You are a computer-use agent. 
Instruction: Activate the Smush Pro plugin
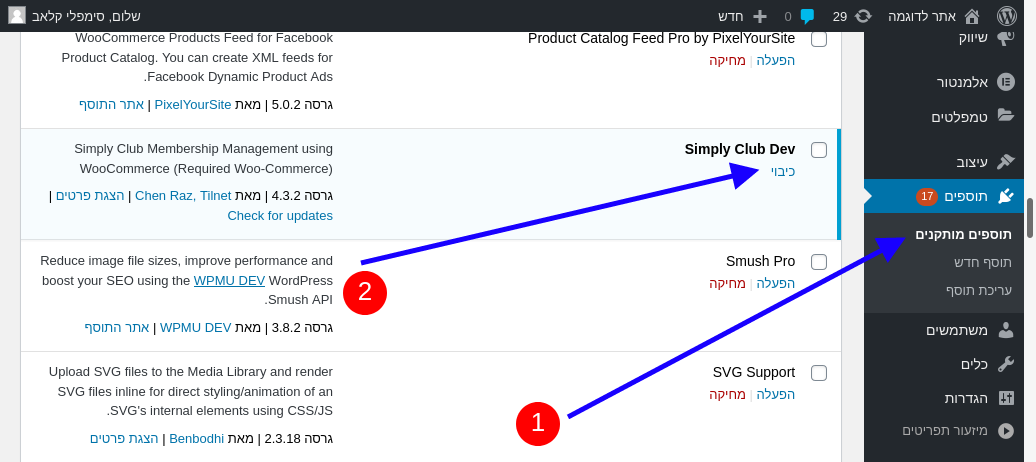tap(775, 283)
